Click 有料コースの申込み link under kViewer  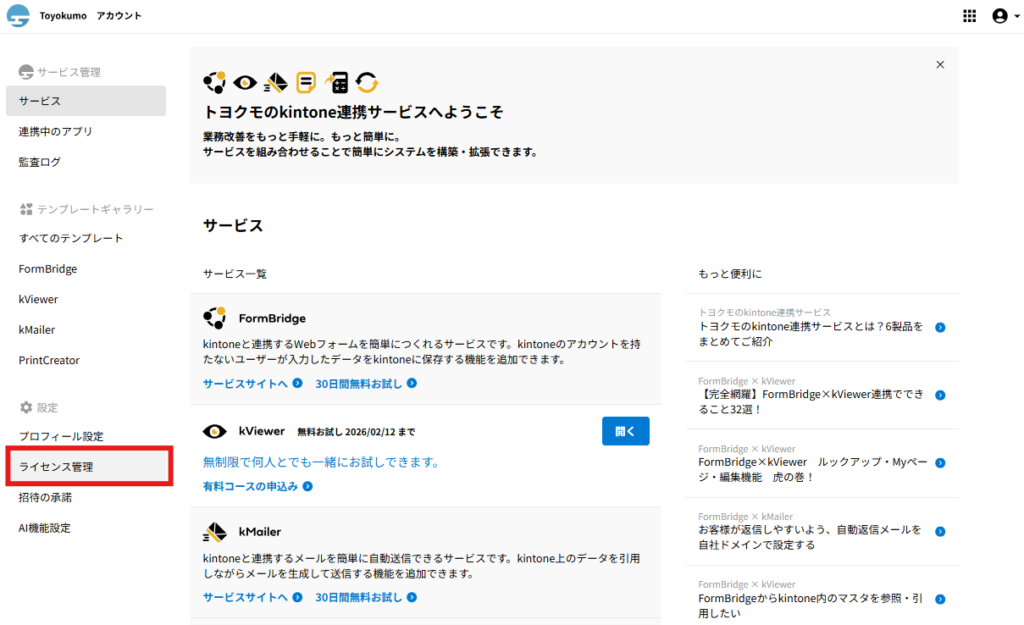[x=258, y=486]
